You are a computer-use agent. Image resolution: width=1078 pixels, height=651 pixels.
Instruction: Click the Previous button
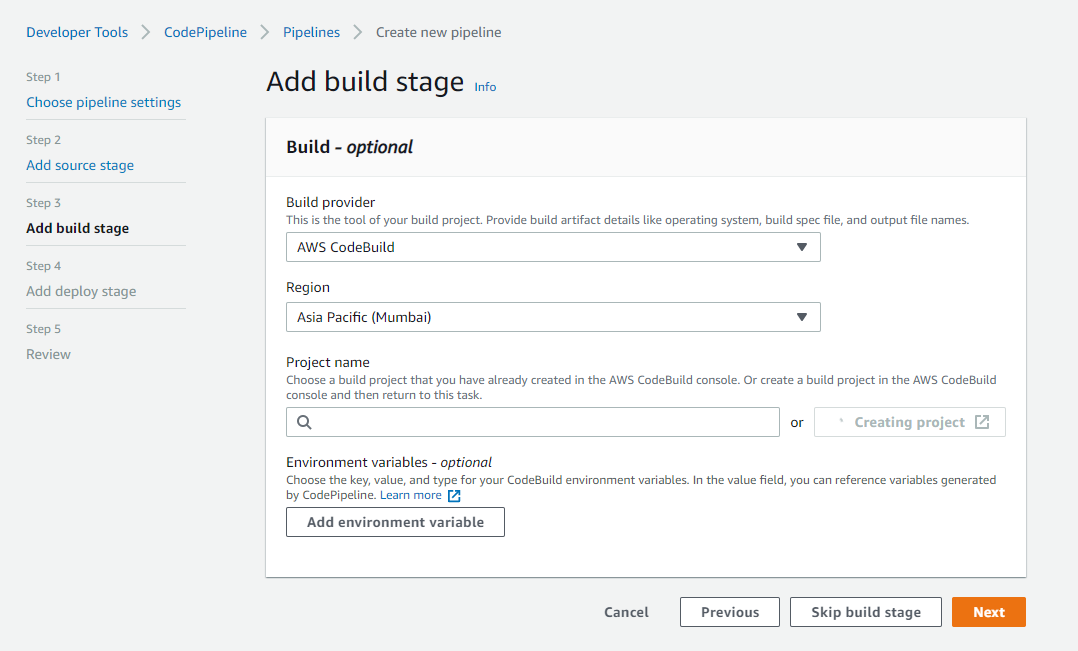(x=729, y=612)
